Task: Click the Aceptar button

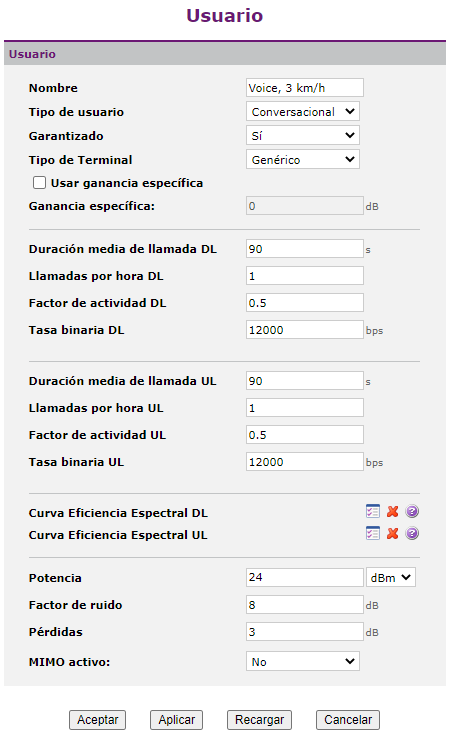Action: tap(98, 720)
